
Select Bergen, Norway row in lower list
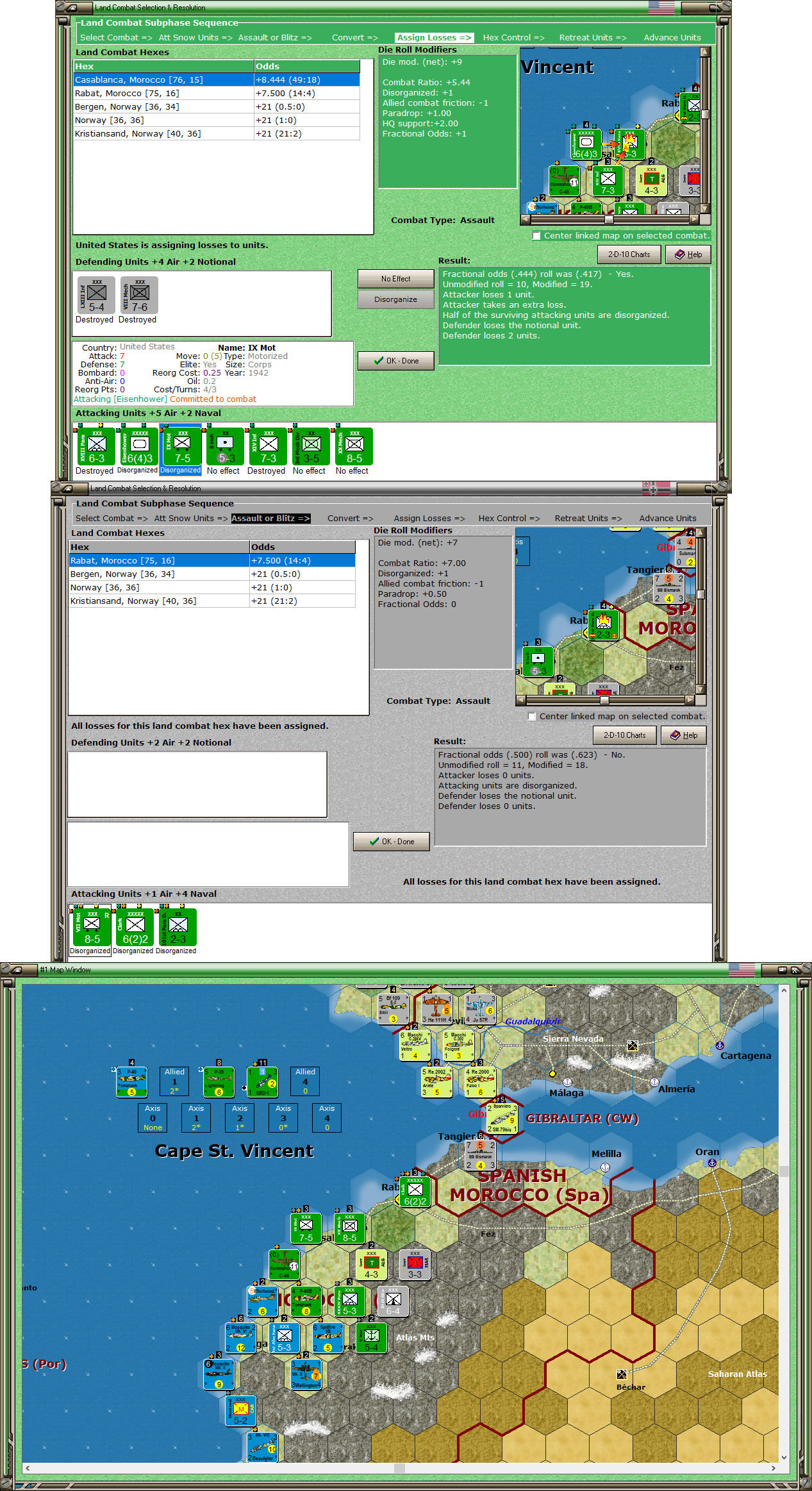212,574
